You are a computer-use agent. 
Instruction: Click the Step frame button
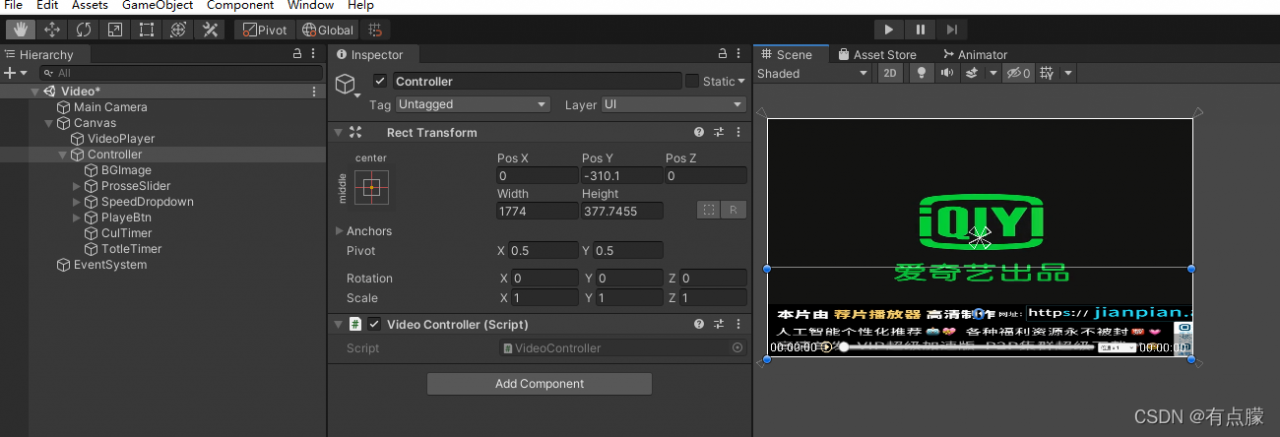952,30
